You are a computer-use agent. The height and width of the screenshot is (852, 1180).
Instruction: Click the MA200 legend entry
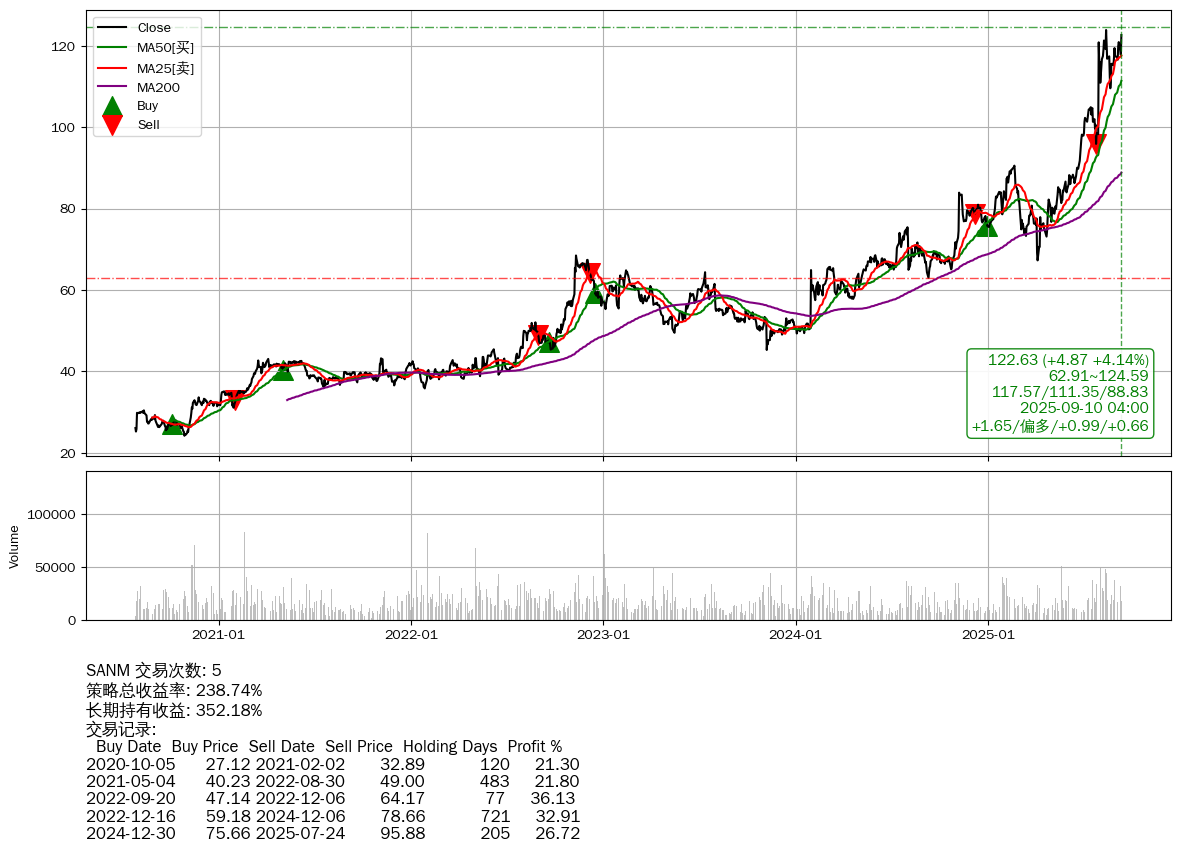(158, 88)
